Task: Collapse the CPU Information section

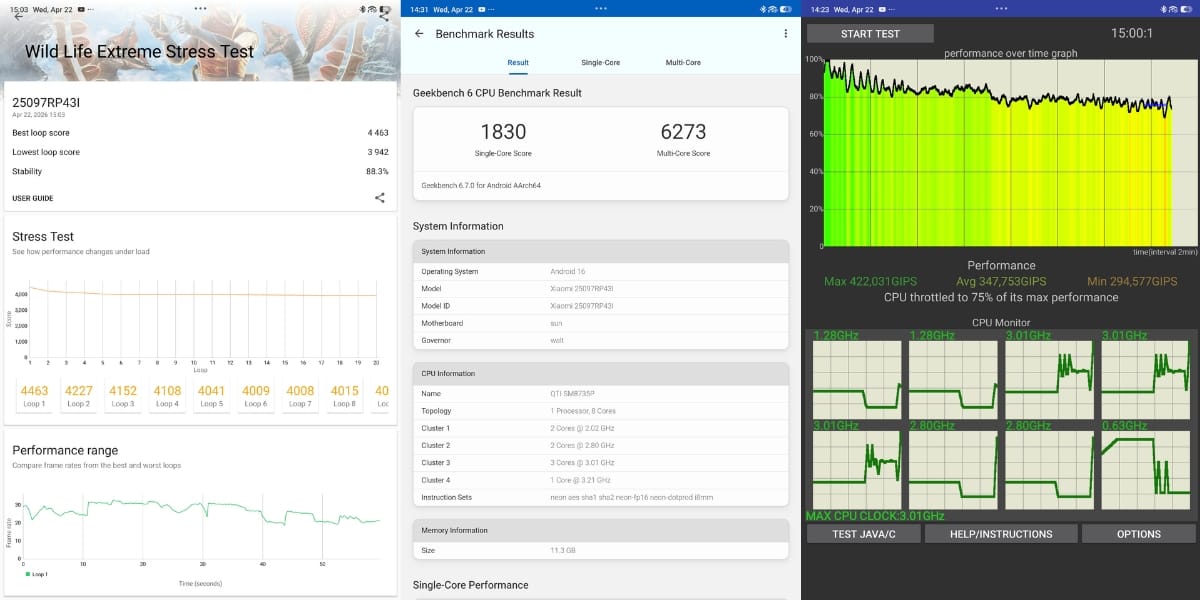Action: tap(600, 373)
